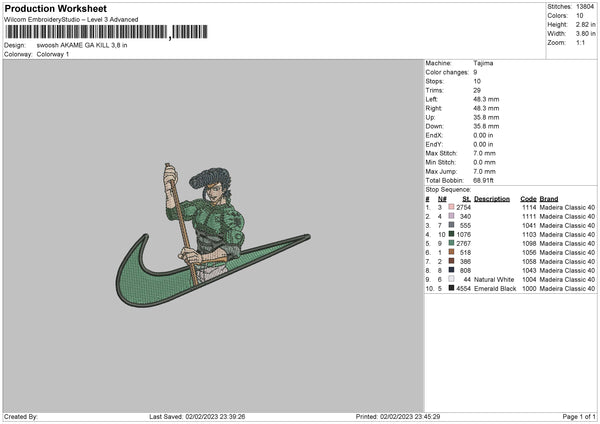Click the navy swatch for code 1043
Screen dimensions: 600x424
[451, 270]
